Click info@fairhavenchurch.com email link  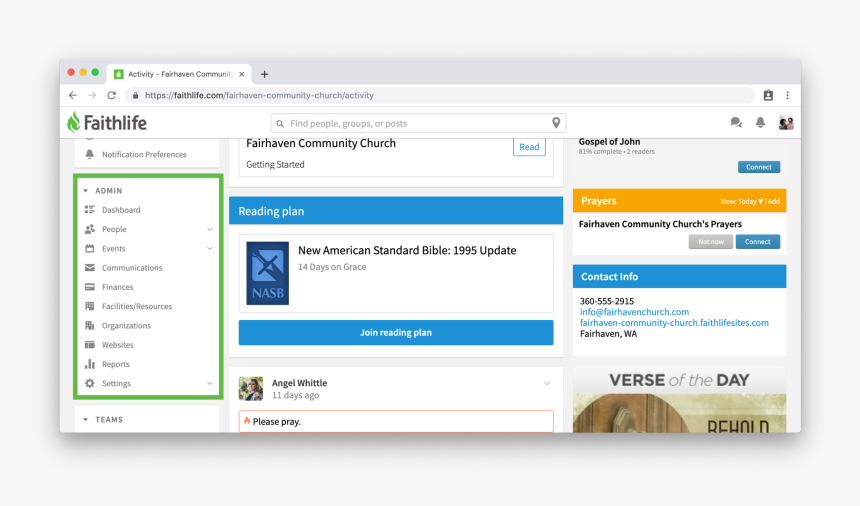point(634,312)
